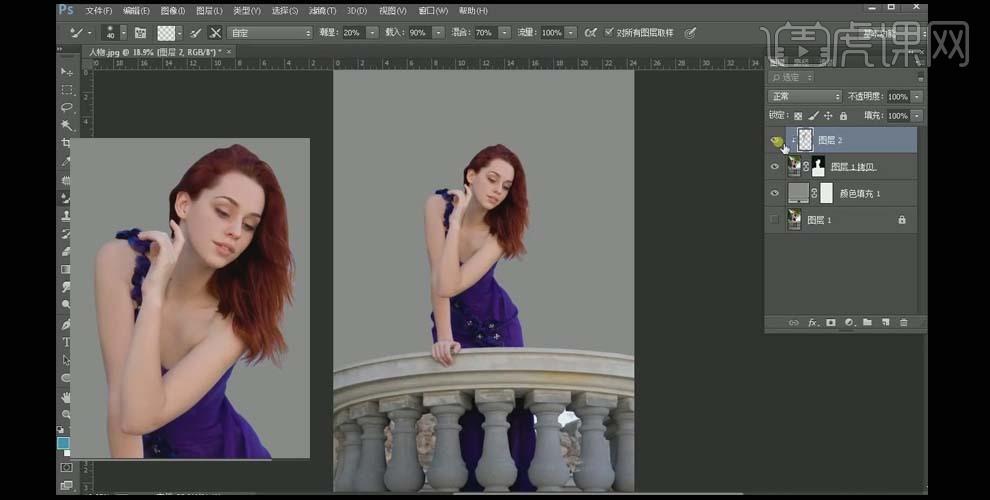Create a new group with the folder icon
990x500 pixels.
click(868, 323)
